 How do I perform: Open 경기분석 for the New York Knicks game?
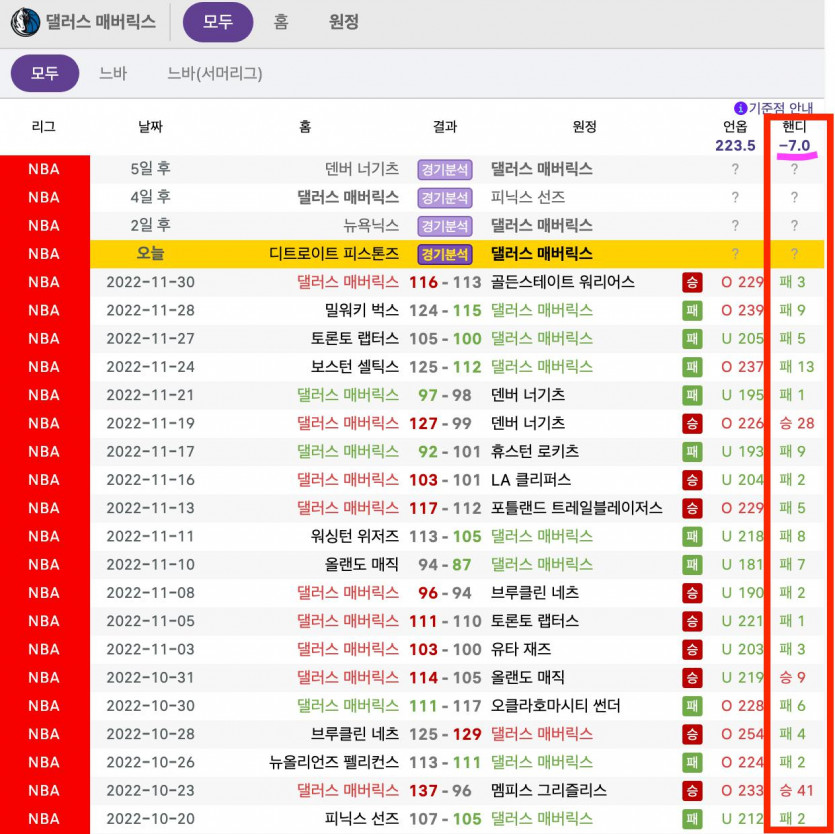444,226
